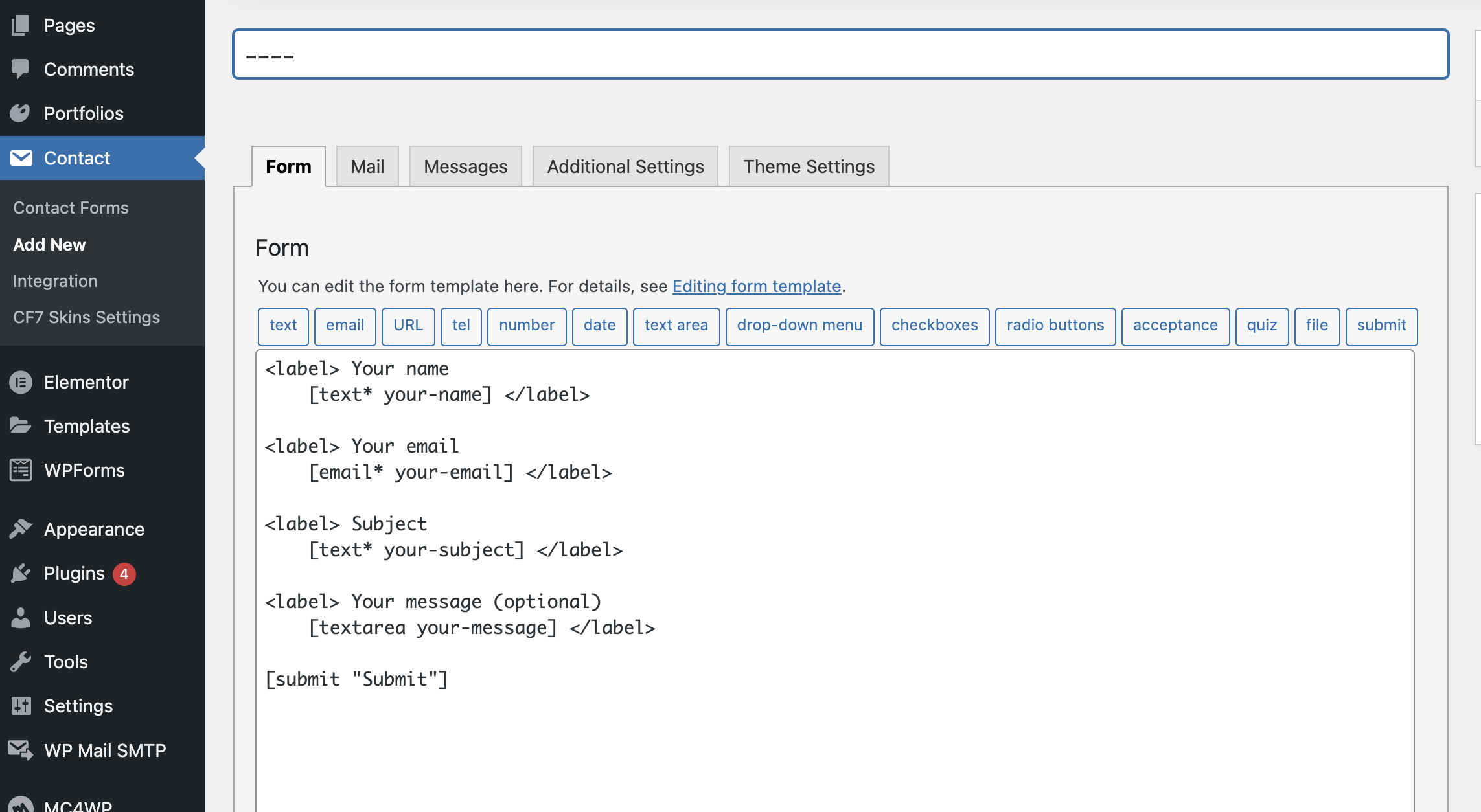This screenshot has height=812, width=1481.
Task: Click the Tools wrench icon
Action: (x=20, y=662)
